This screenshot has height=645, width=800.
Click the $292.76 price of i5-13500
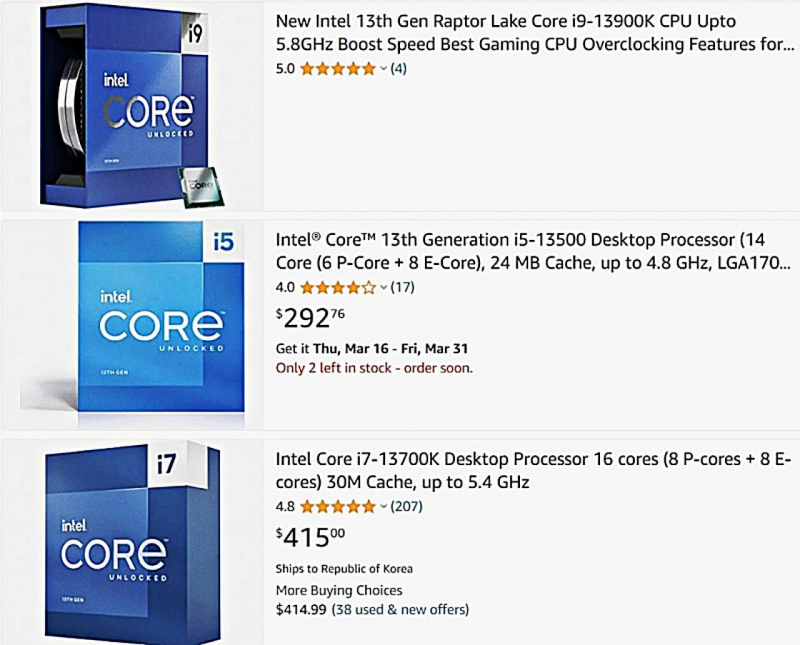(x=309, y=318)
